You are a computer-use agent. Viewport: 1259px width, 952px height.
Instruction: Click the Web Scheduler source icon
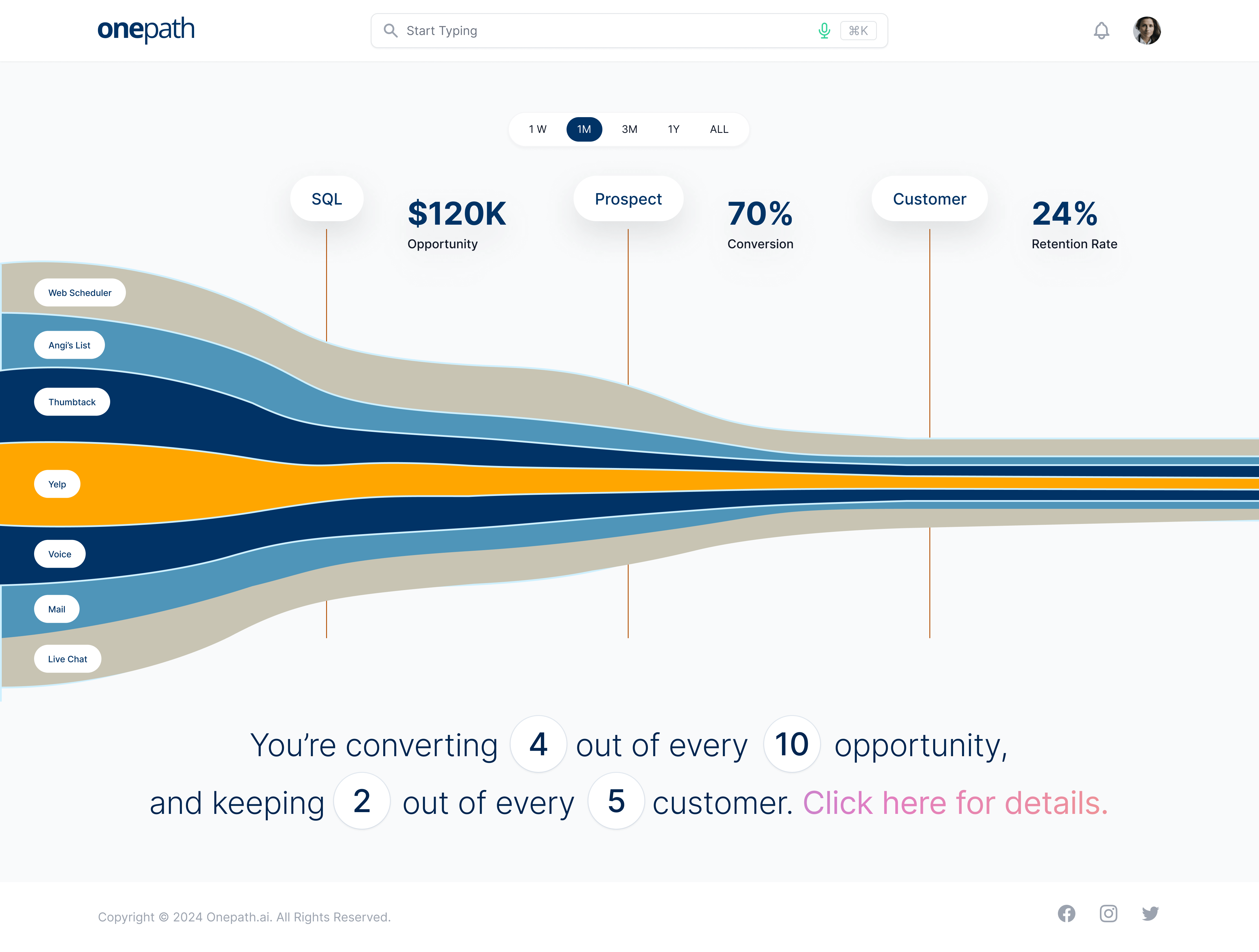click(x=80, y=292)
